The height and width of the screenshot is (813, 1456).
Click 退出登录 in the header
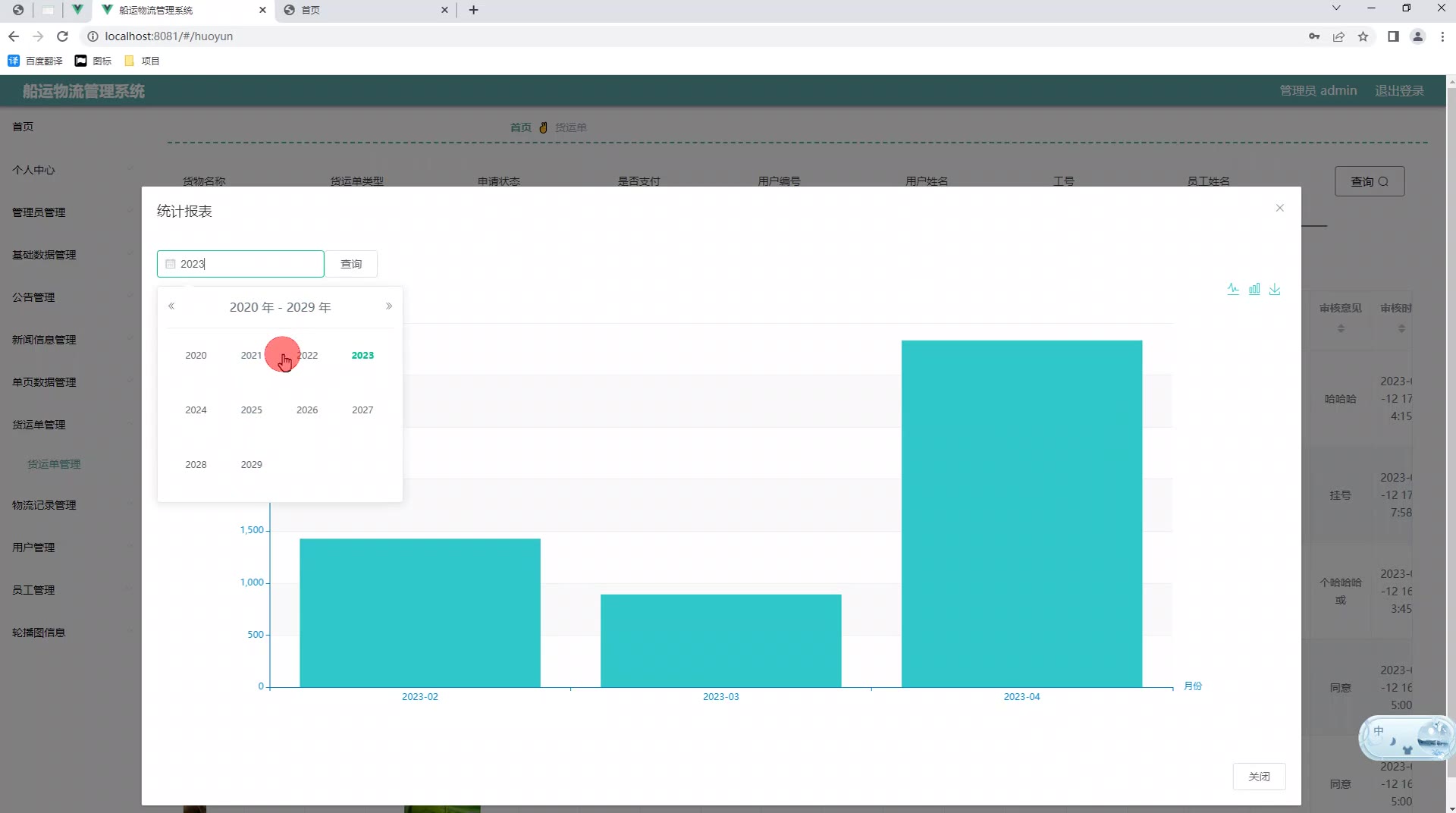pos(1399,90)
